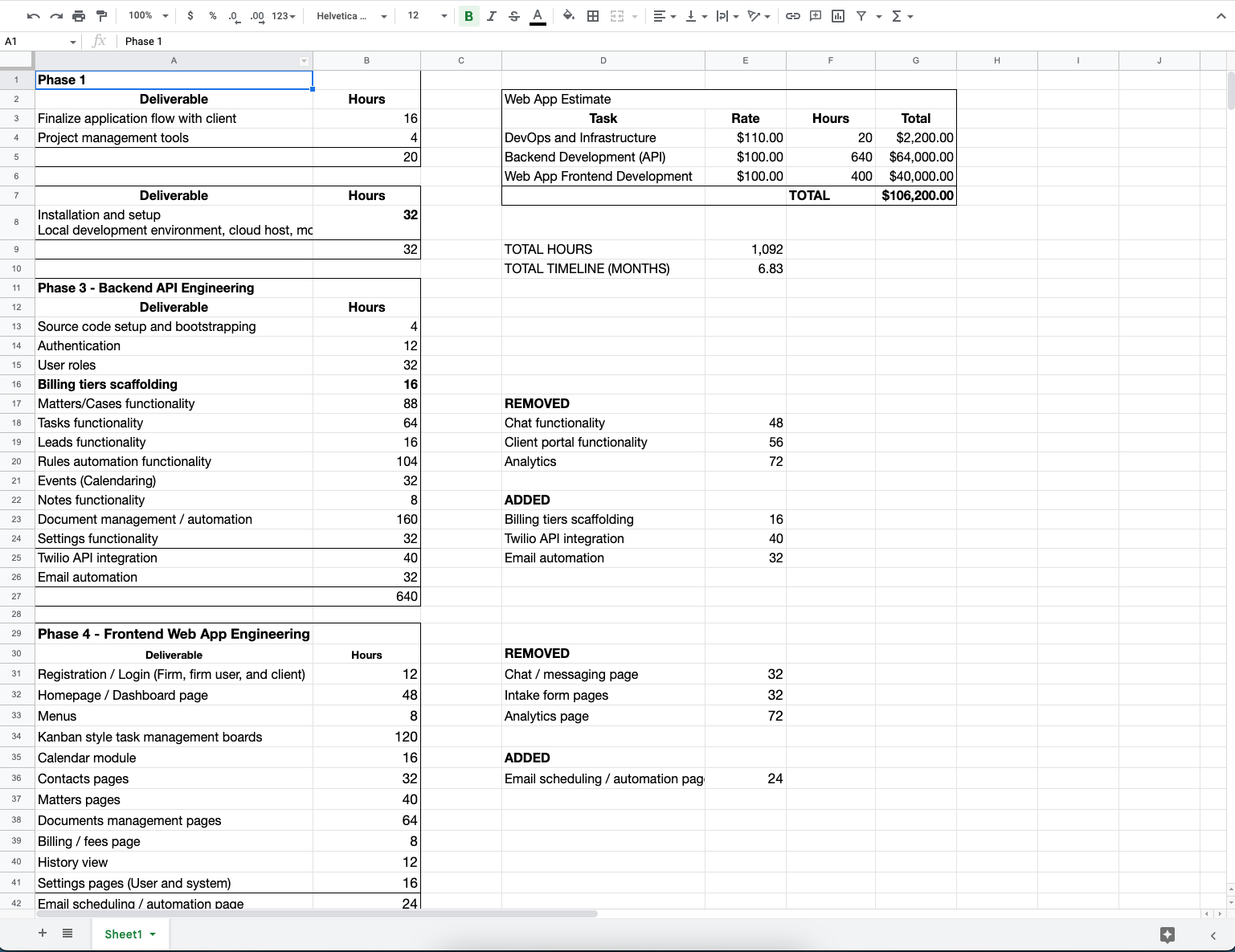The height and width of the screenshot is (952, 1235).
Task: Open the borders menu
Action: click(x=593, y=16)
